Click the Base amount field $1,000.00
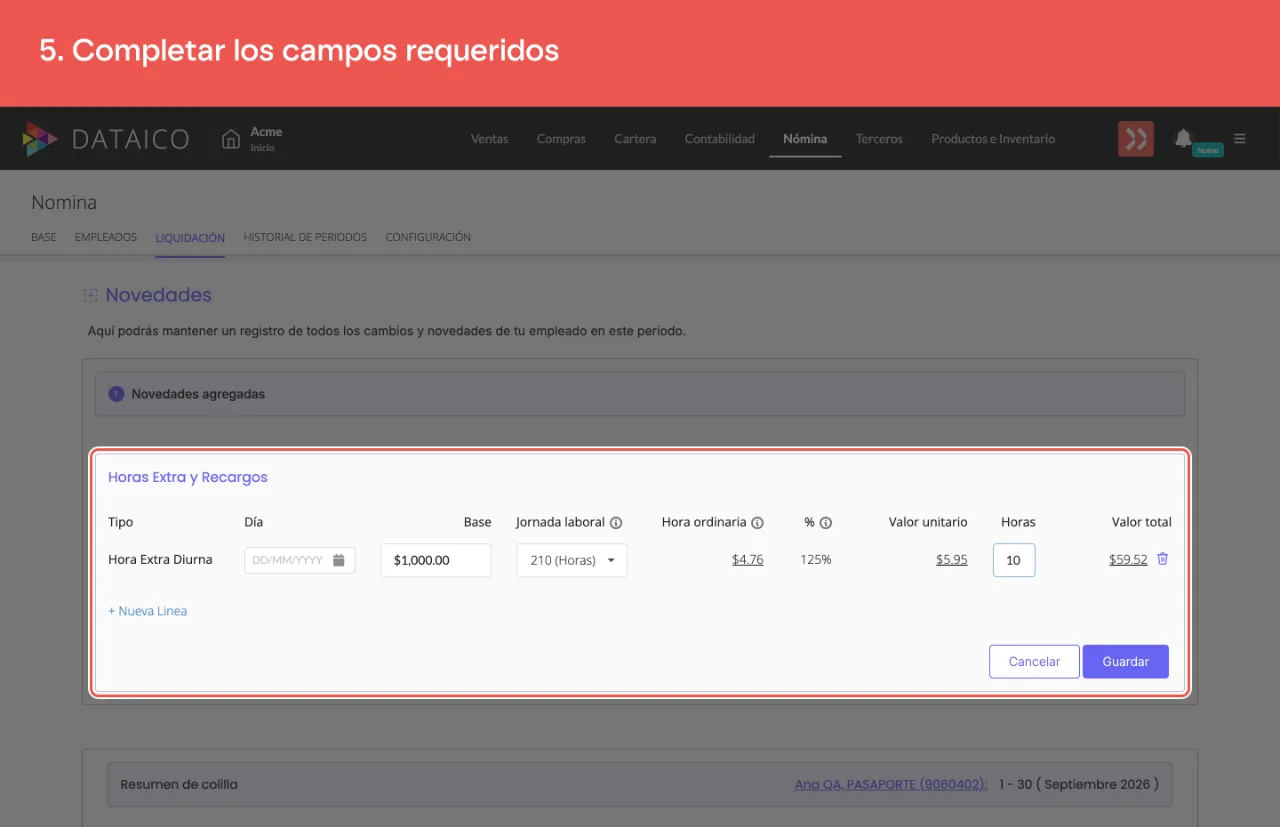Viewport: 1280px width, 827px height. click(x=436, y=560)
